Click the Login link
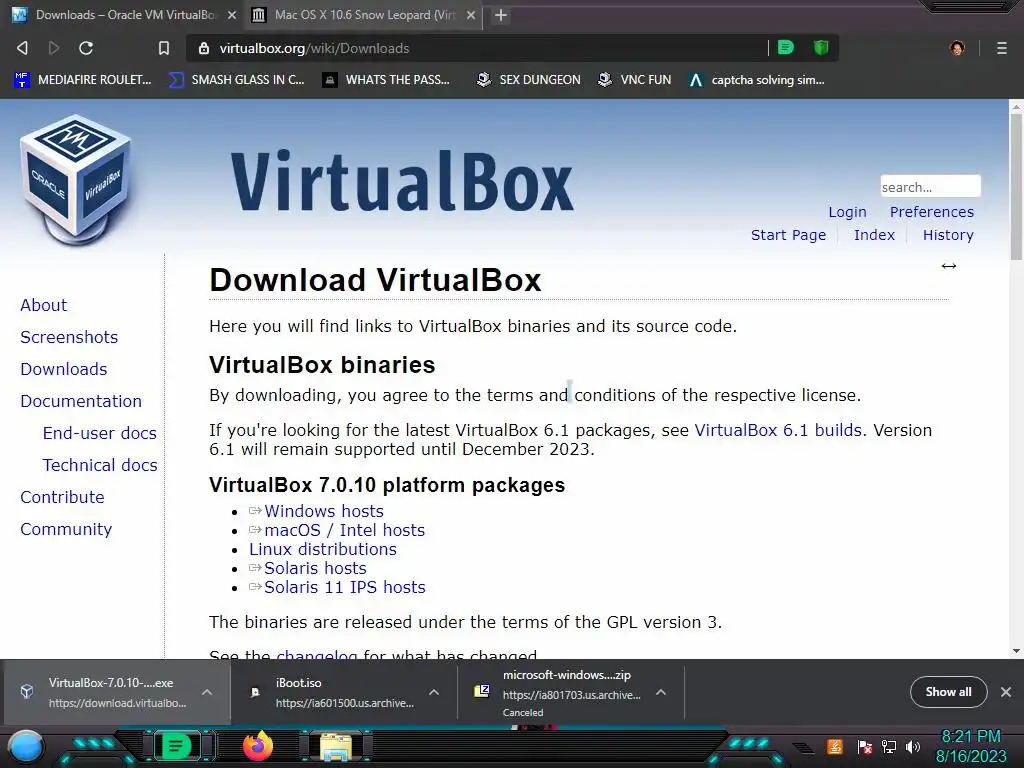1024x768 pixels. tap(847, 212)
